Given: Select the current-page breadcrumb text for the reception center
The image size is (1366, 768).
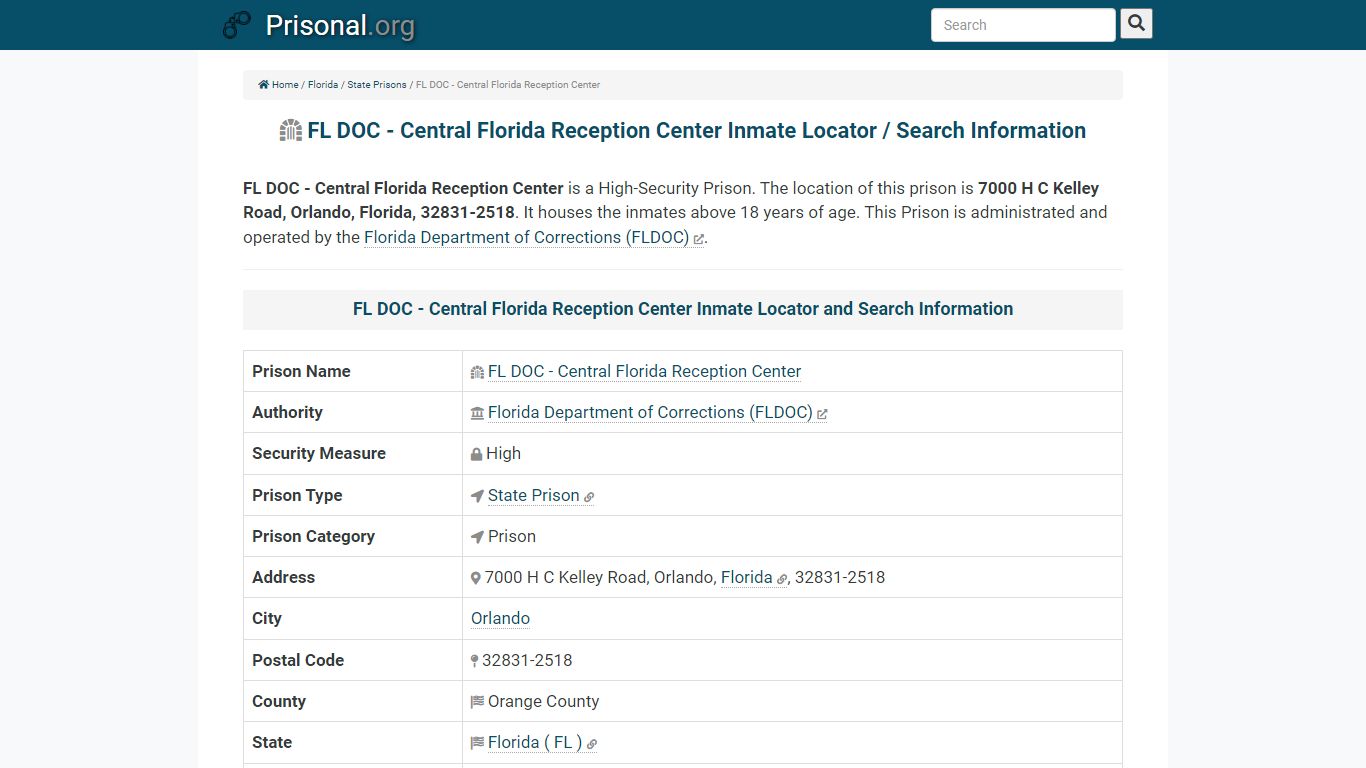Looking at the screenshot, I should tap(508, 85).
